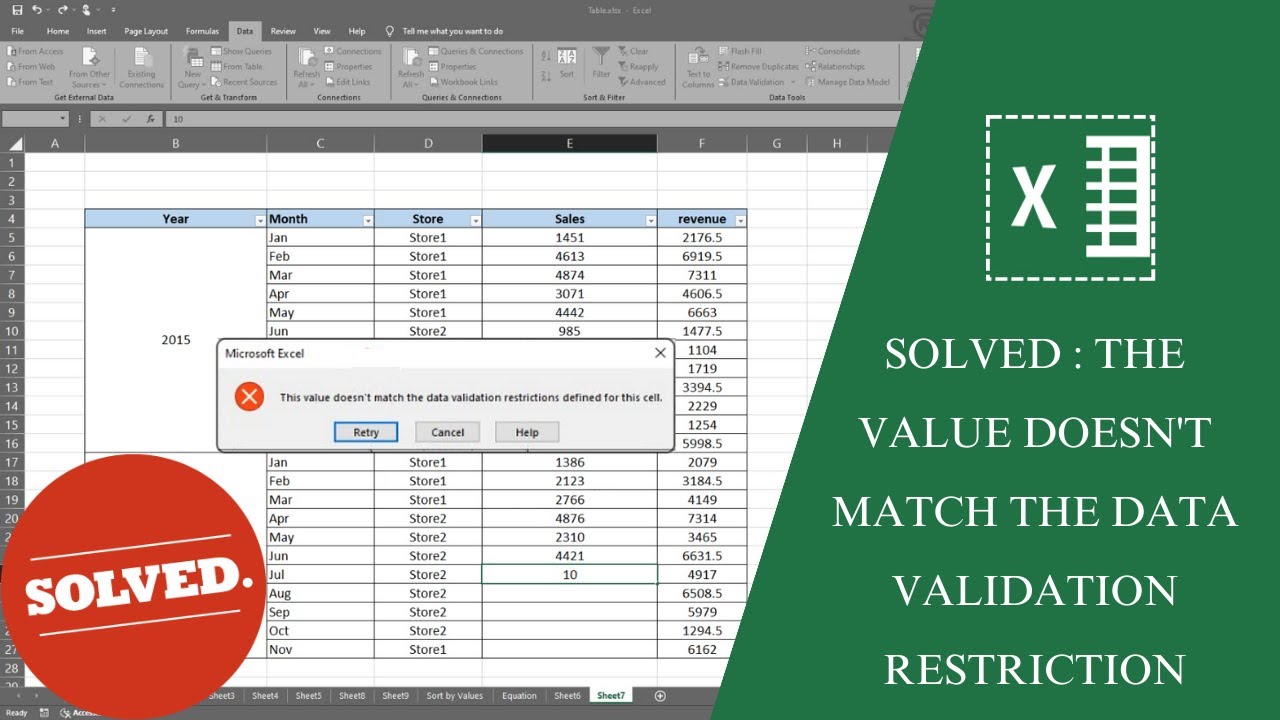Switch to the Page Layout tab
Image resolution: width=1280 pixels, height=720 pixels.
(146, 31)
